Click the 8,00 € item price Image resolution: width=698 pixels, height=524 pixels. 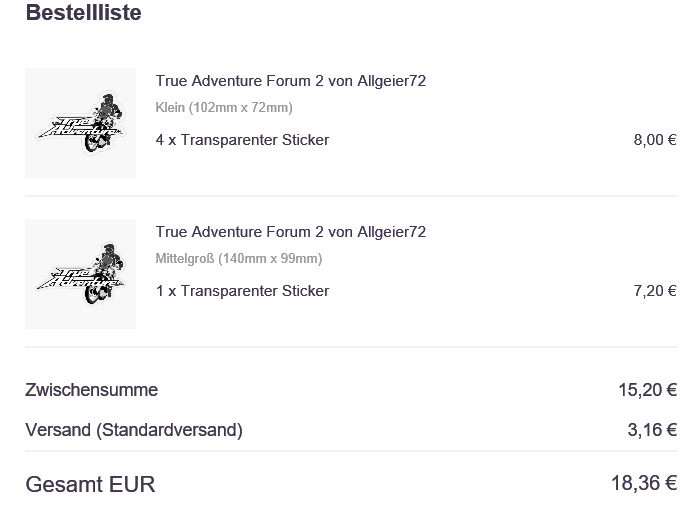(x=655, y=140)
